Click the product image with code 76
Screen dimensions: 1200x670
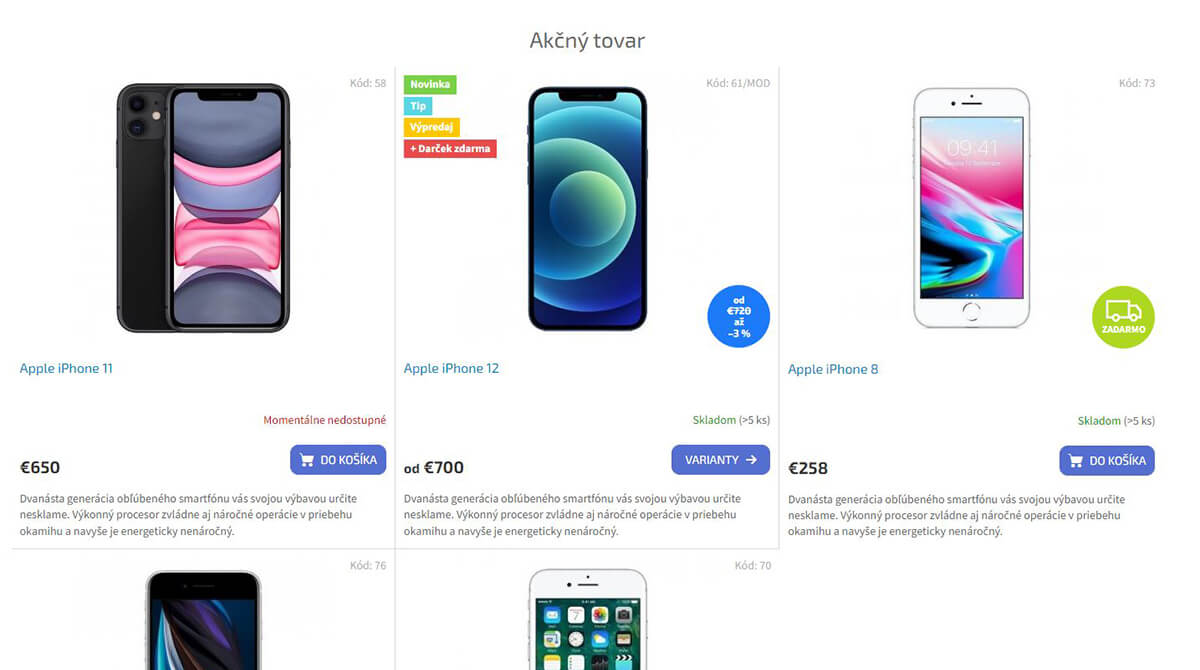point(203,620)
